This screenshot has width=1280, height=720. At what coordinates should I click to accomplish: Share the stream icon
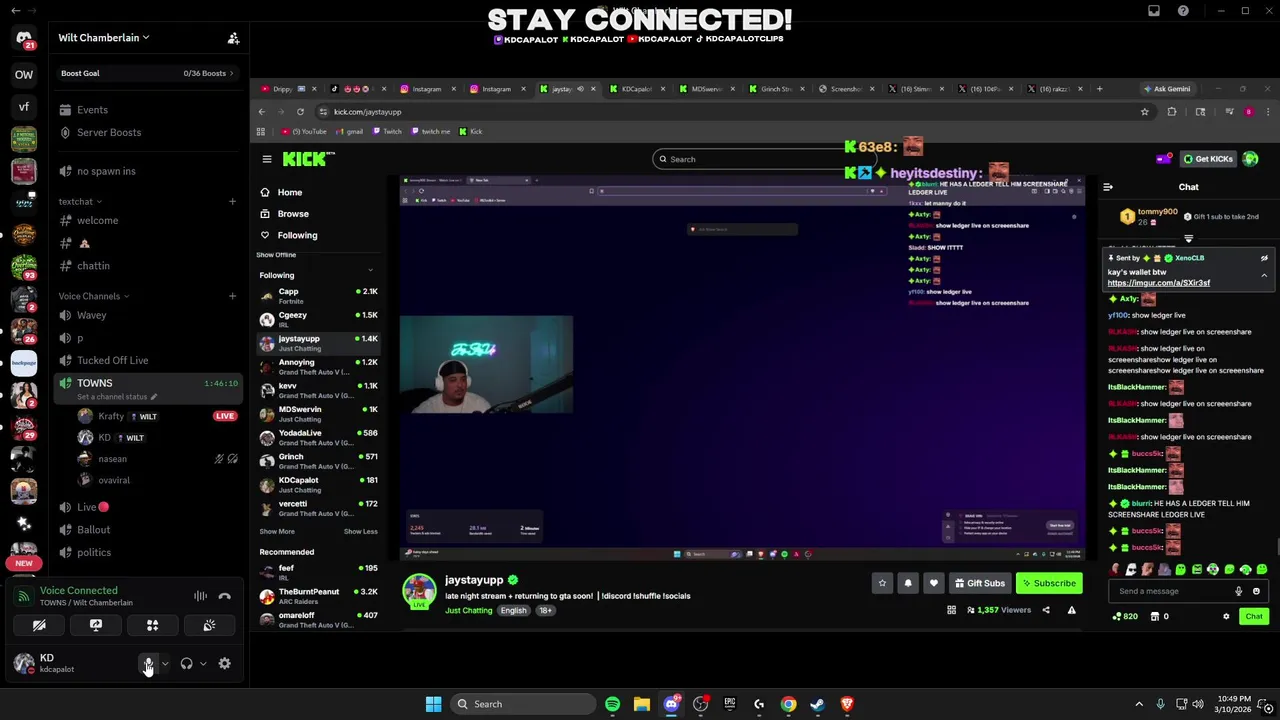1046,610
